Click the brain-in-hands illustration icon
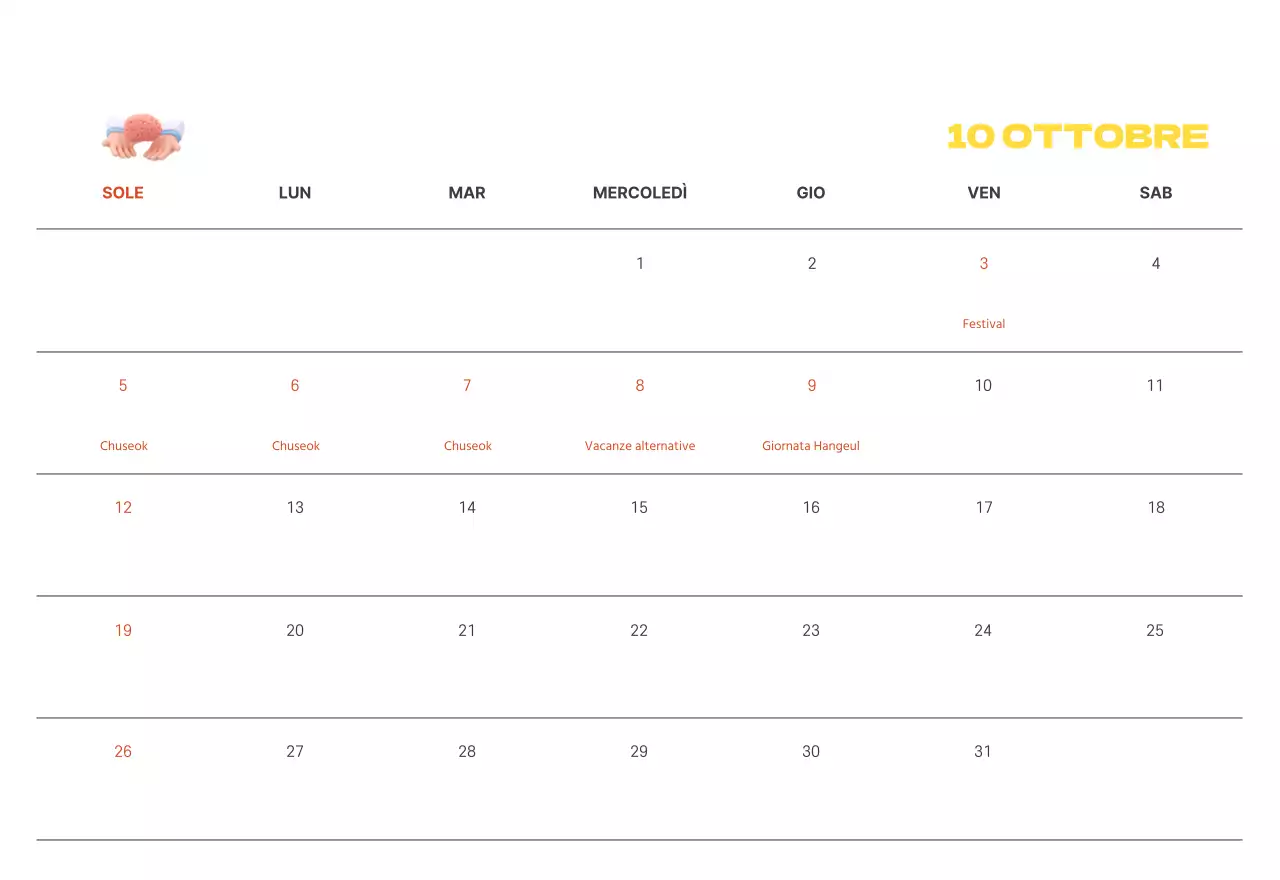This screenshot has height=880, width=1280. tap(144, 136)
